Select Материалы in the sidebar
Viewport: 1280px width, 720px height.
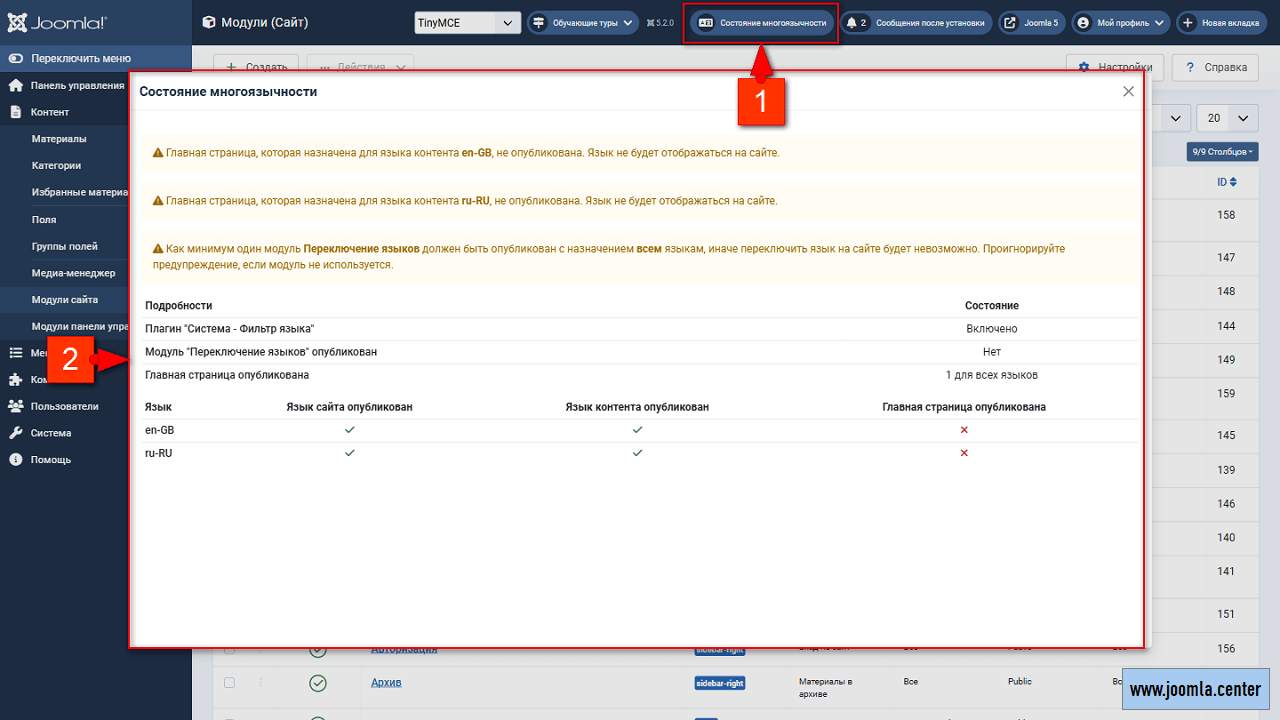coord(59,139)
